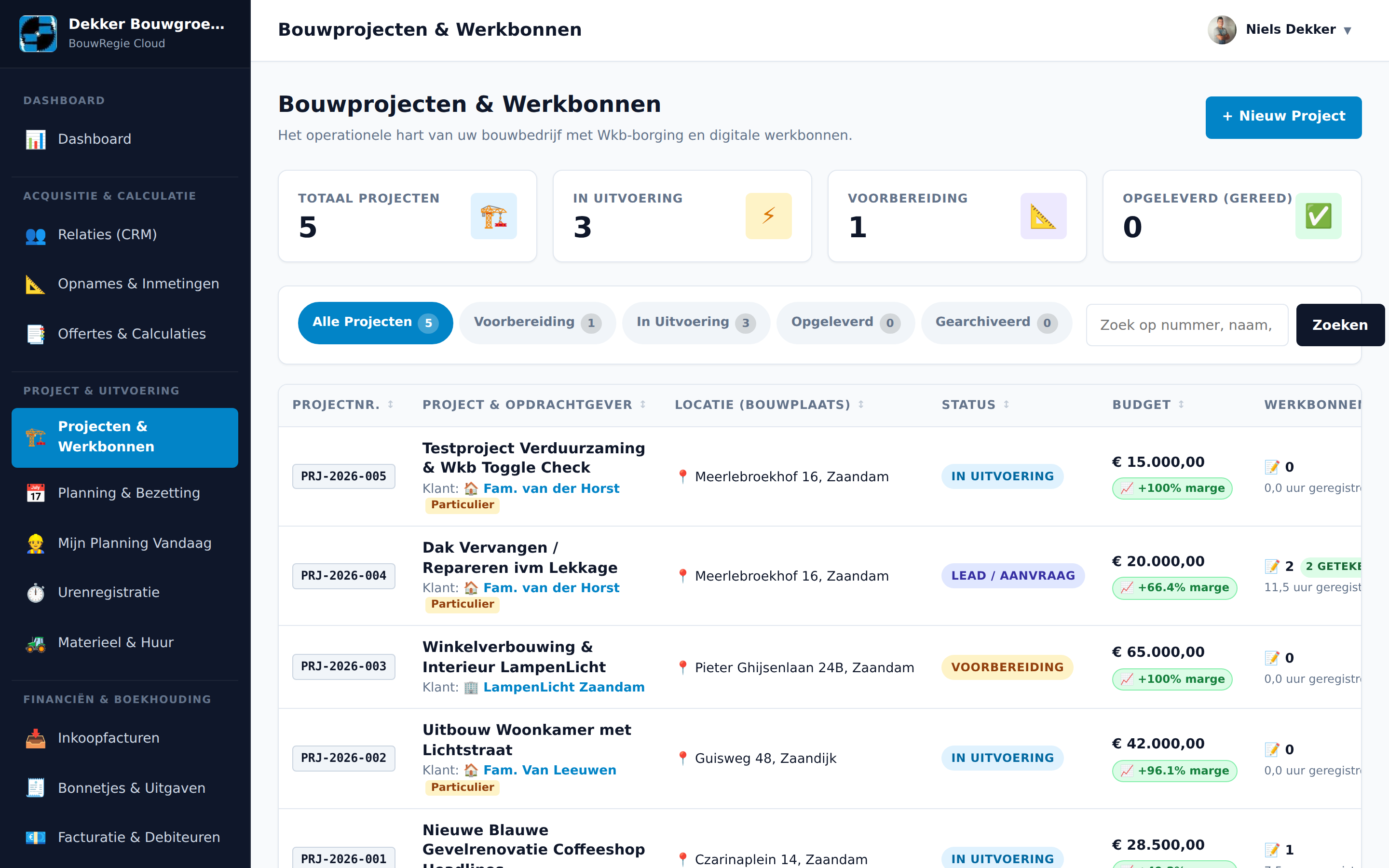1389x868 pixels.
Task: Click the checkmark icon on Opgeleverd card
Action: tap(1319, 216)
